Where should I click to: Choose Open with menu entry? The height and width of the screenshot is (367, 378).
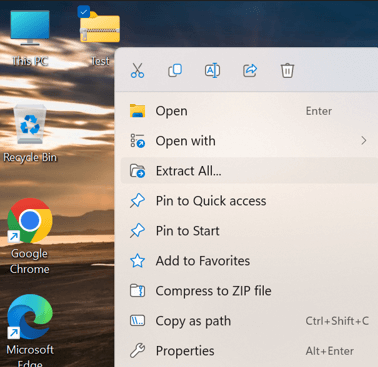249,141
